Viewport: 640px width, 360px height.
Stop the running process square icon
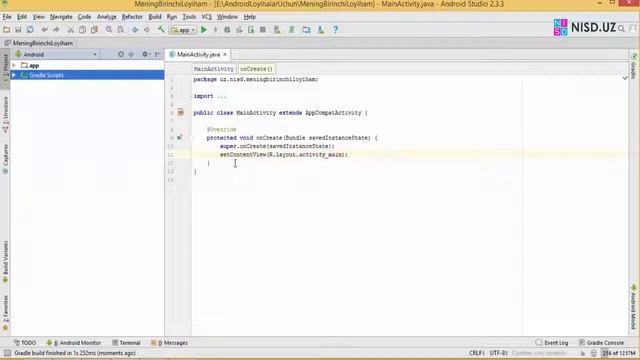263,30
